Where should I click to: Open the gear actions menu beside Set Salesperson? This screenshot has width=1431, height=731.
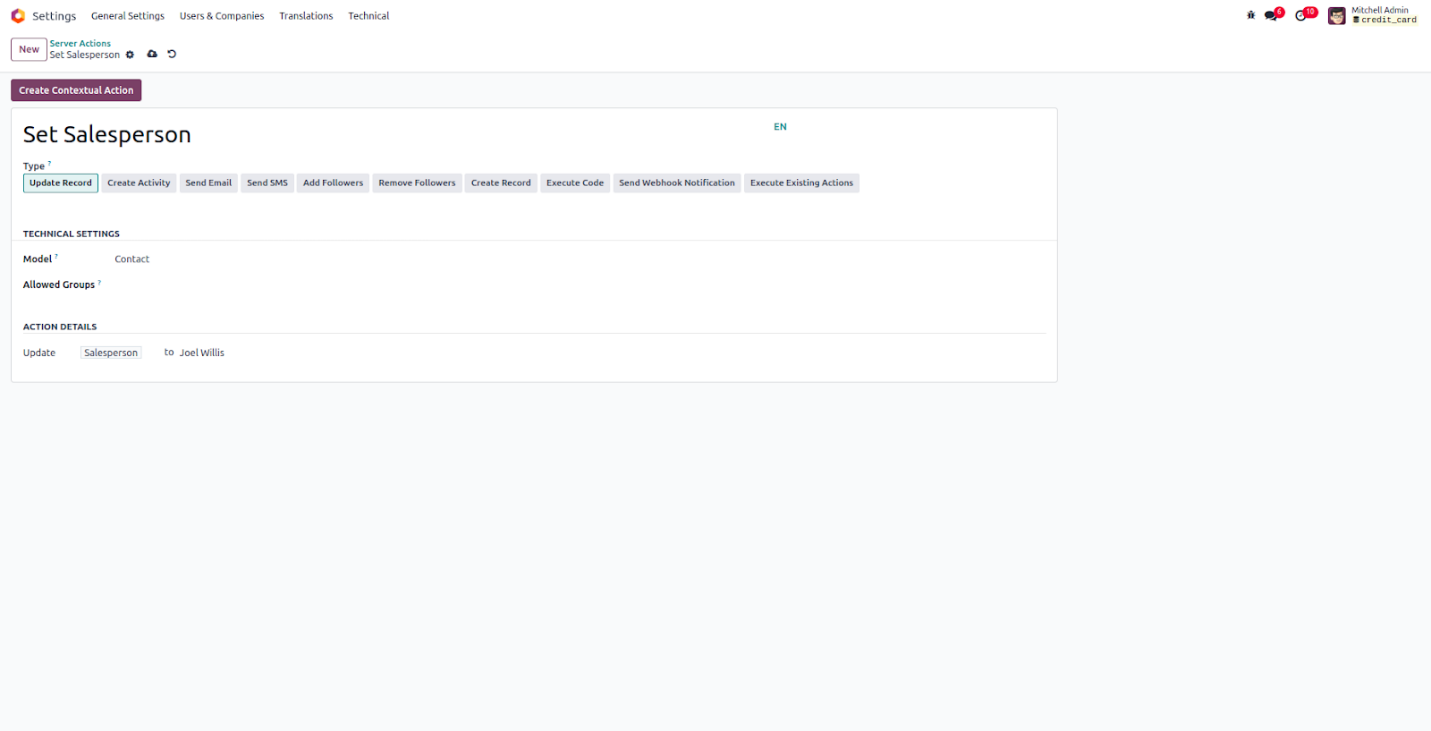click(130, 54)
